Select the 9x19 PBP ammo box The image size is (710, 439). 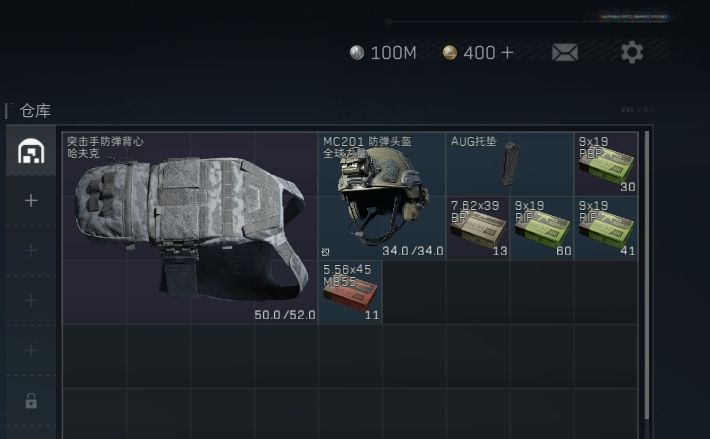[x=606, y=164]
